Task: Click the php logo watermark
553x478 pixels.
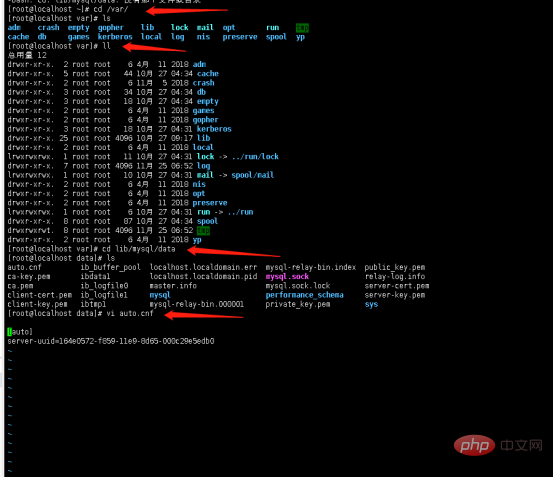Action: coord(474,445)
